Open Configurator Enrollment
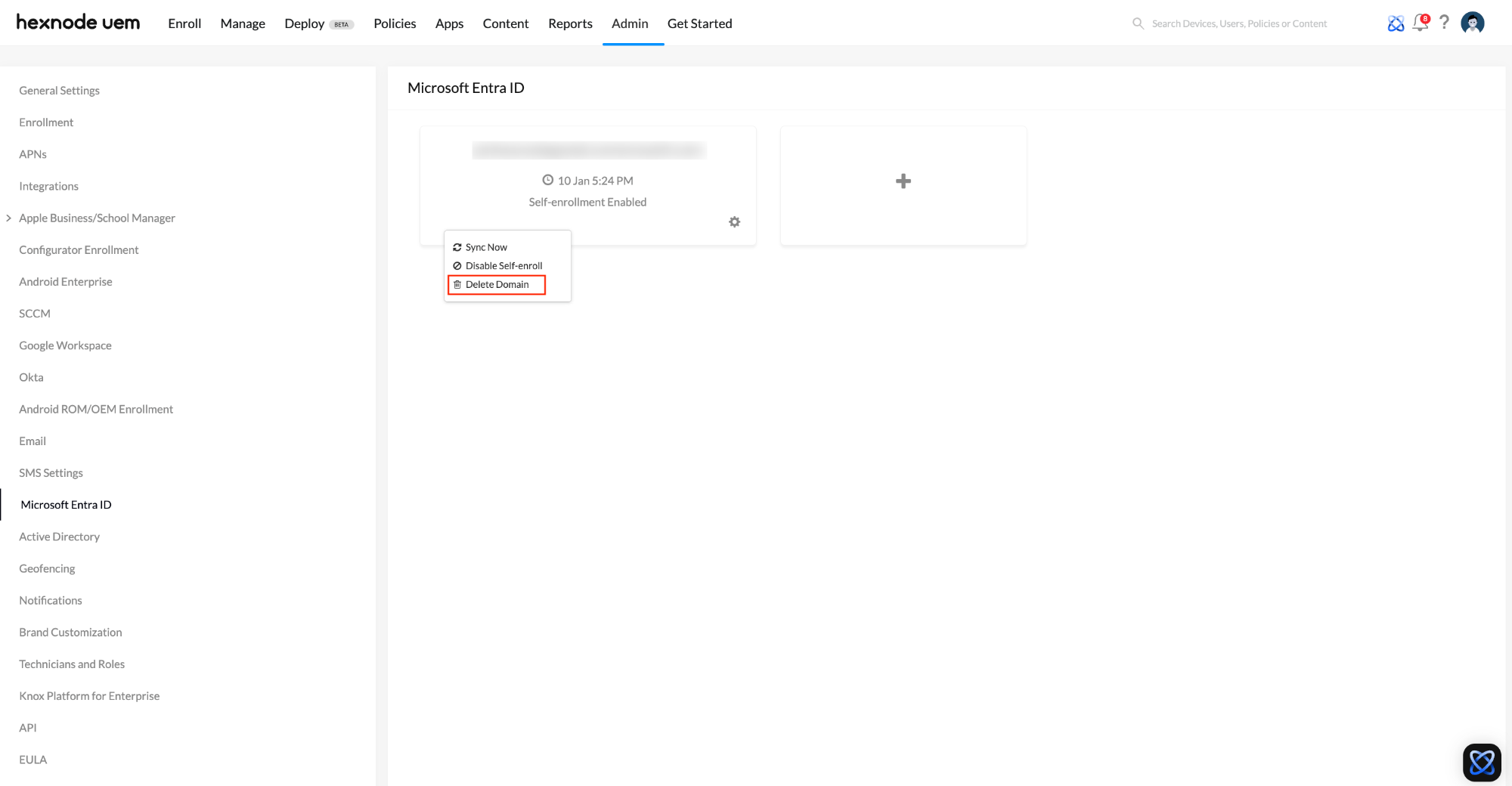The width and height of the screenshot is (1512, 786). (79, 250)
